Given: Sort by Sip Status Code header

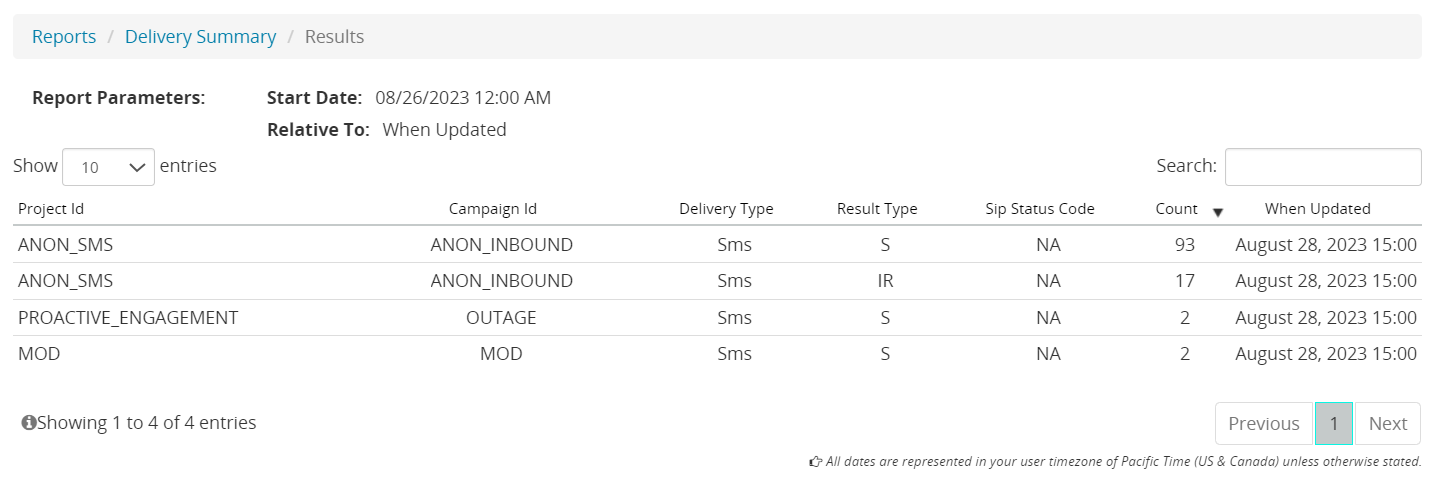Looking at the screenshot, I should point(1039,209).
